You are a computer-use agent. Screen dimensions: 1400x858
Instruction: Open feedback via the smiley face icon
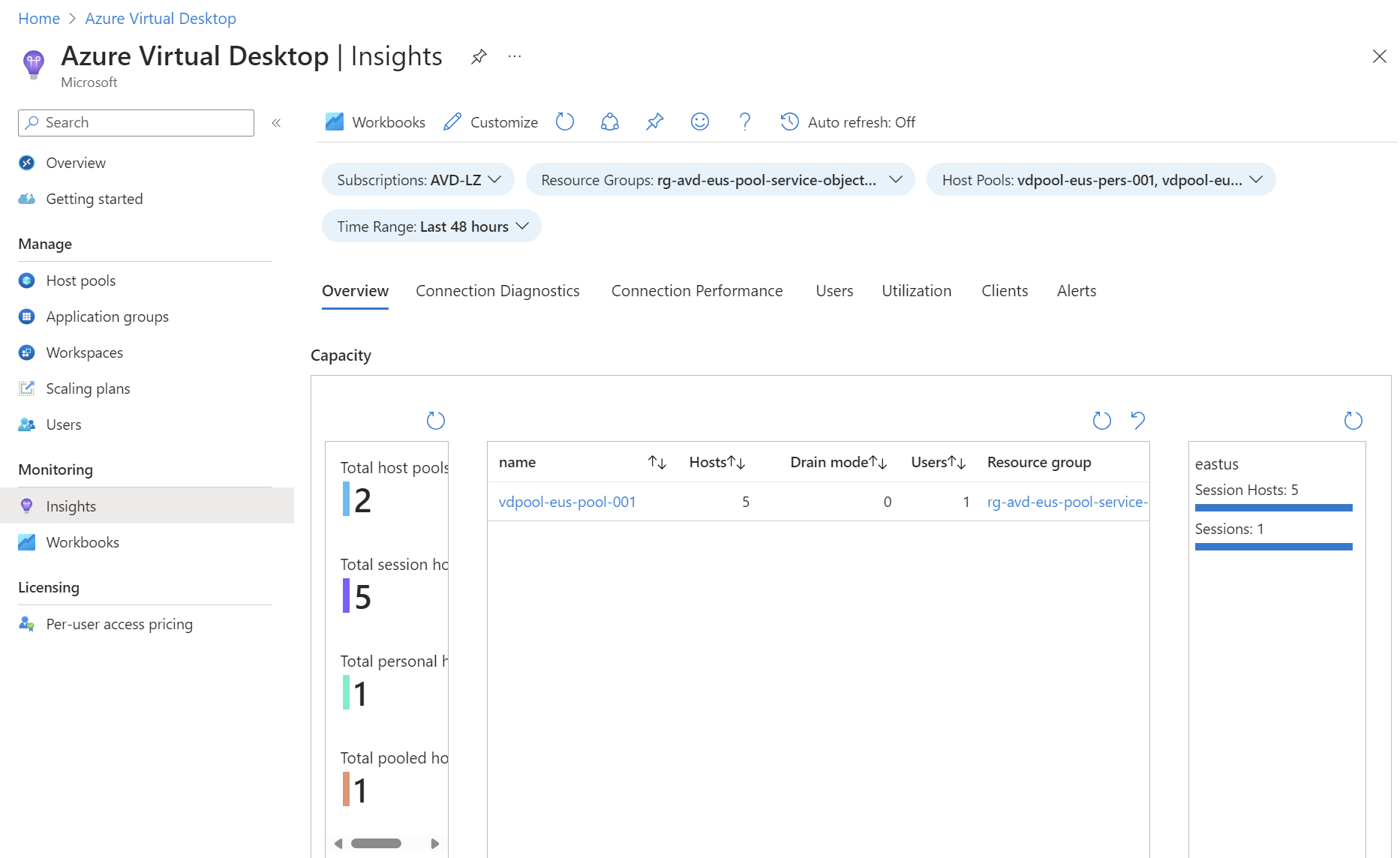pyautogui.click(x=700, y=121)
